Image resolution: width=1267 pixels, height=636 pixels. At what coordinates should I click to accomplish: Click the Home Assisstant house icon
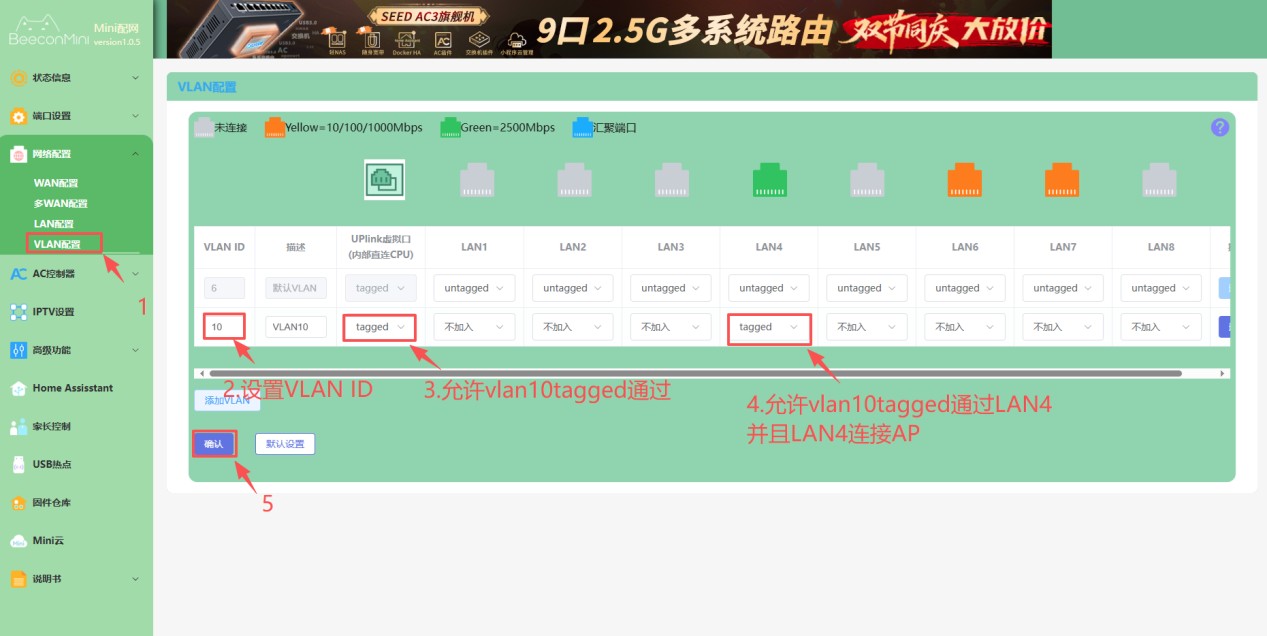pyautogui.click(x=18, y=388)
